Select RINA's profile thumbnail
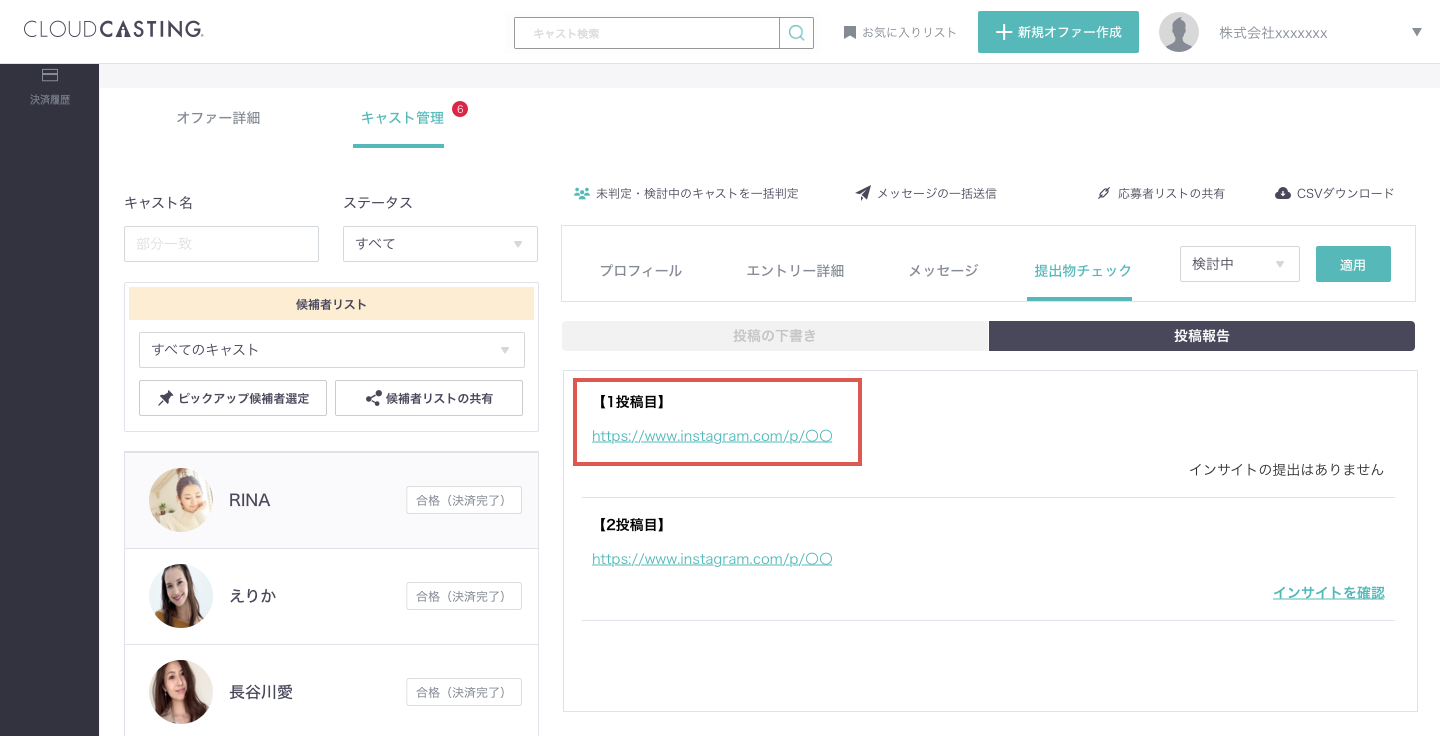The height and width of the screenshot is (736, 1440). coord(181,500)
